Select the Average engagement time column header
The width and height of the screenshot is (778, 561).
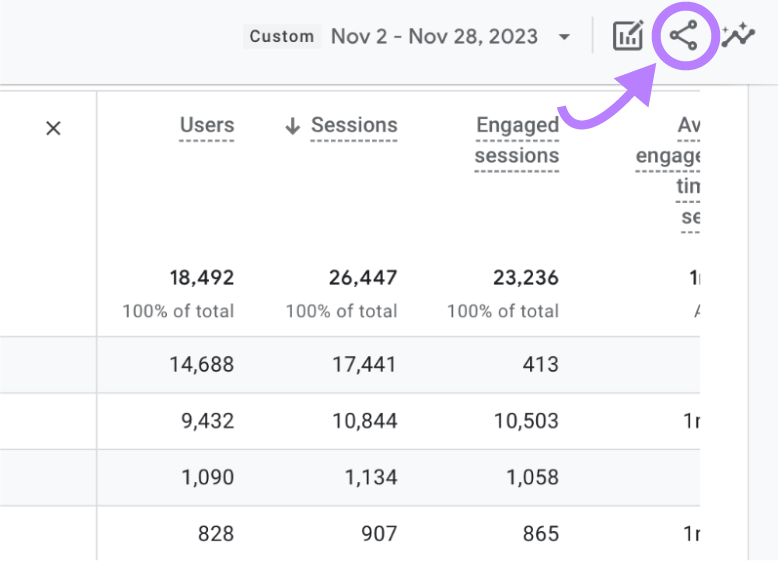pyautogui.click(x=672, y=156)
